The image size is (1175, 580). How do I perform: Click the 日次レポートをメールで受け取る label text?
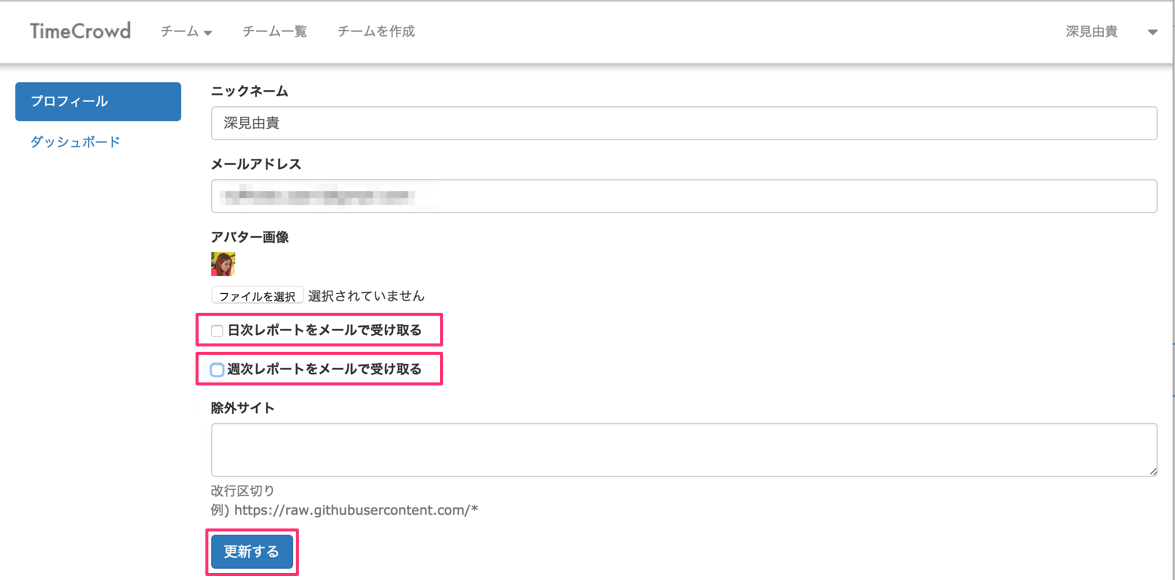point(324,330)
